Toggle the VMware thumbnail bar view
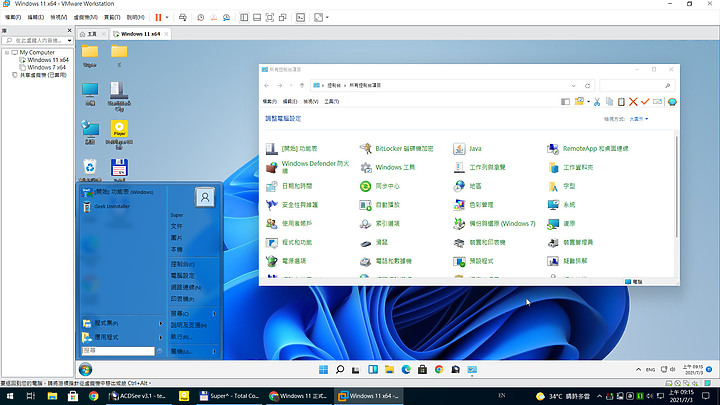This screenshot has width=720, height=405. (257, 17)
